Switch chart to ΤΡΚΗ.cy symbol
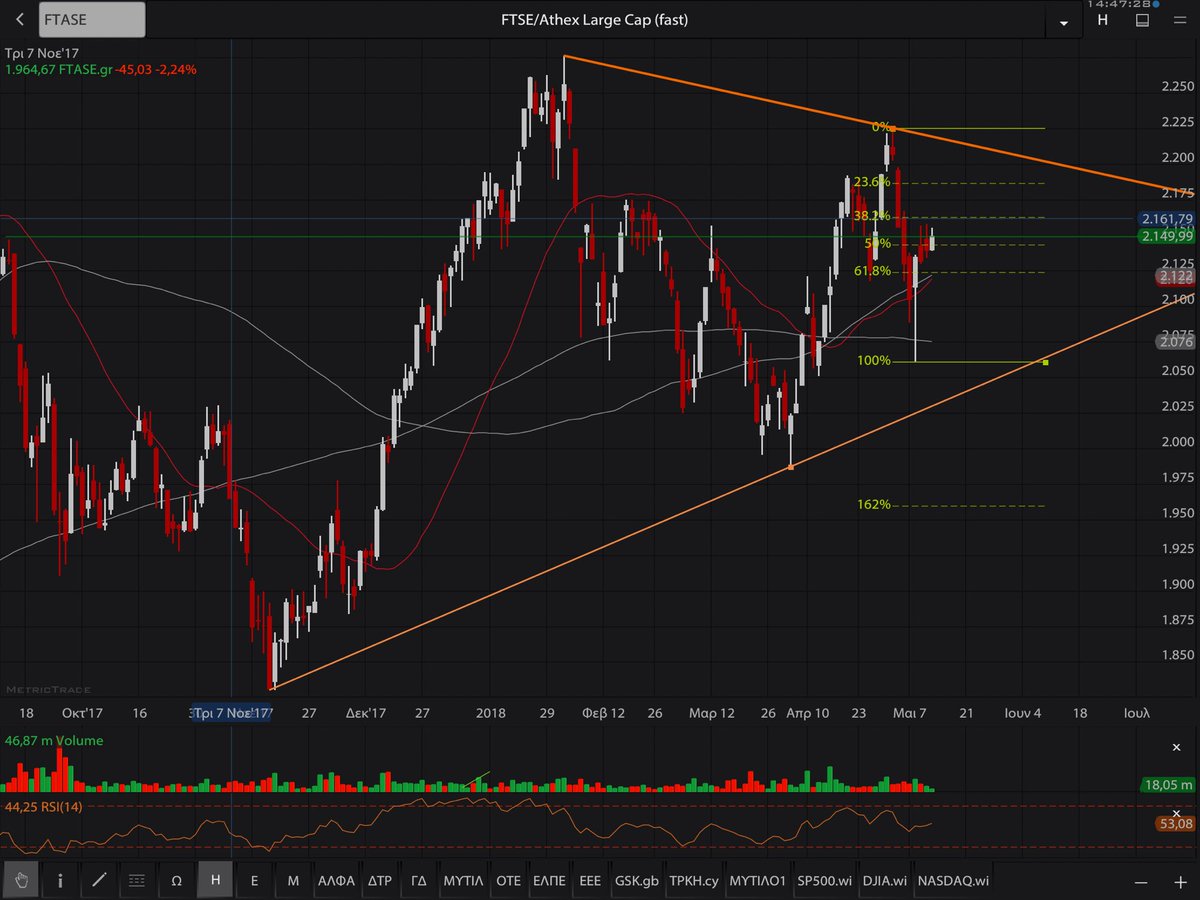The width and height of the screenshot is (1200, 900). click(695, 880)
